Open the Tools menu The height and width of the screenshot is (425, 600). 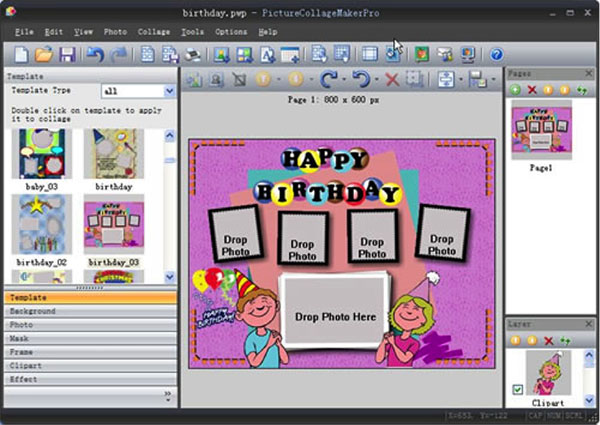[x=193, y=32]
